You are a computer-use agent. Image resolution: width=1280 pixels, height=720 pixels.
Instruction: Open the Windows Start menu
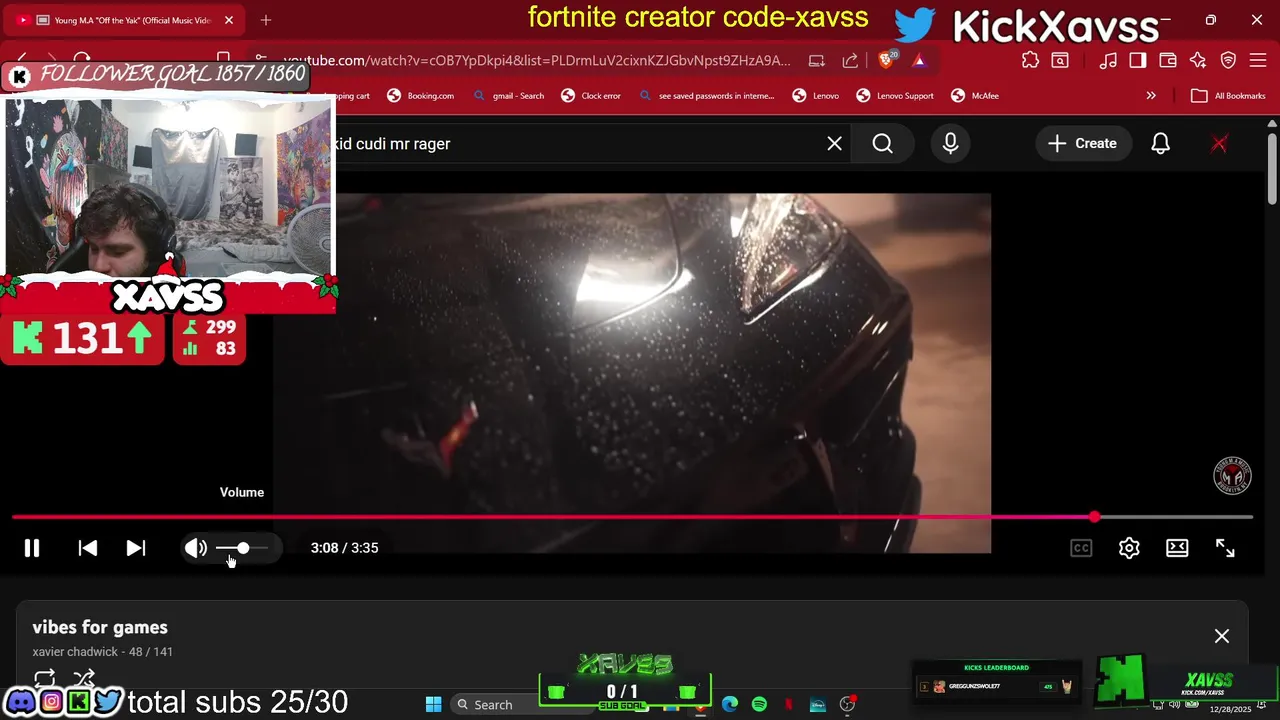click(433, 705)
